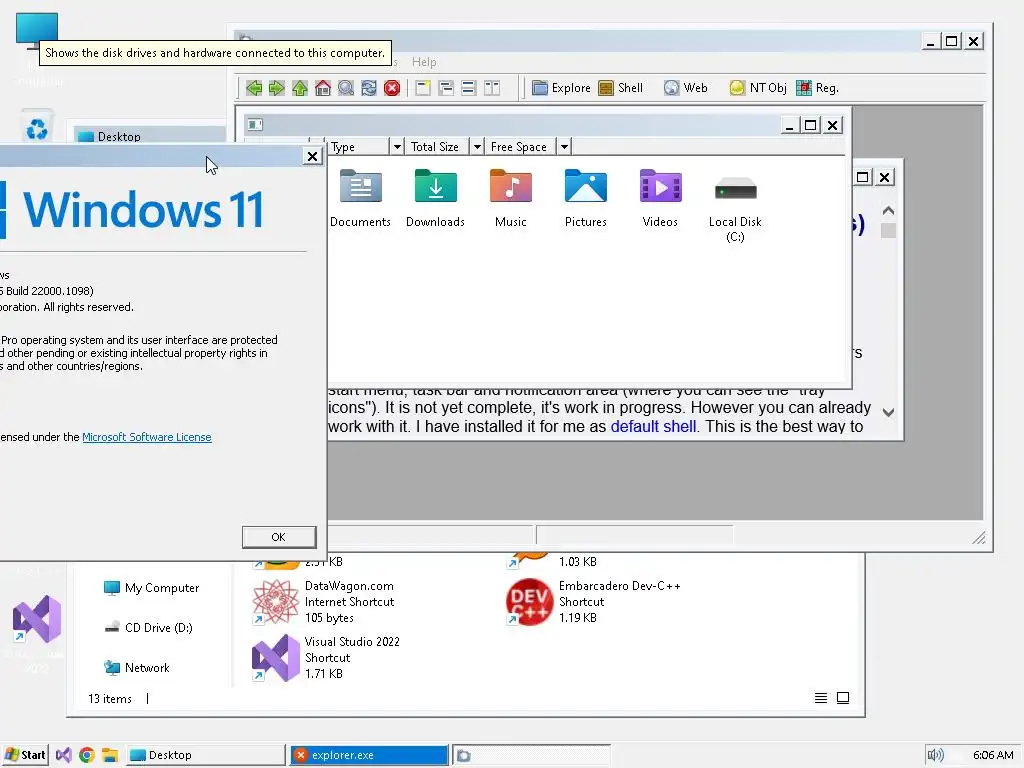Open Web view in toolbar
Screen dimensions: 1024x768
coord(686,88)
